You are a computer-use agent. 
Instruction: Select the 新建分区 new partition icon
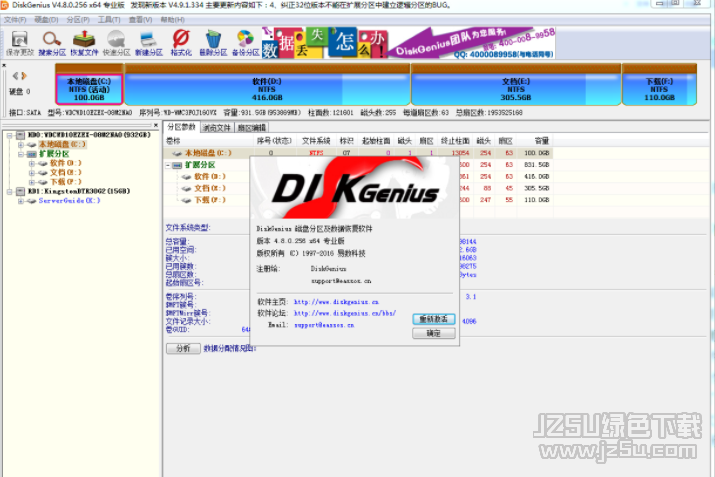pos(149,43)
